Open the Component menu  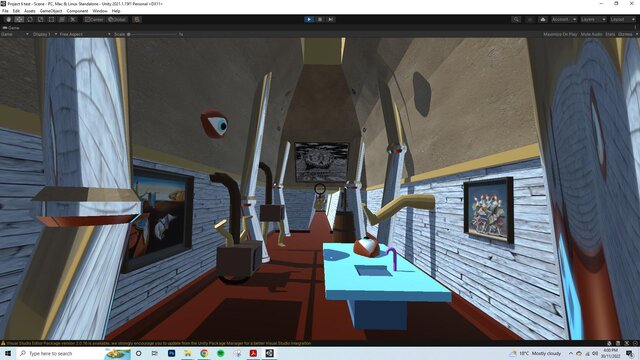click(77, 11)
